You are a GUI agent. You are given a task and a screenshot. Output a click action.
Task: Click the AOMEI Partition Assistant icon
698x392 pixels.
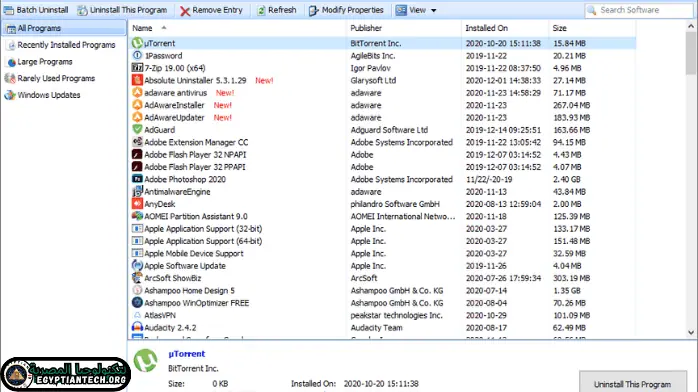tap(137, 216)
